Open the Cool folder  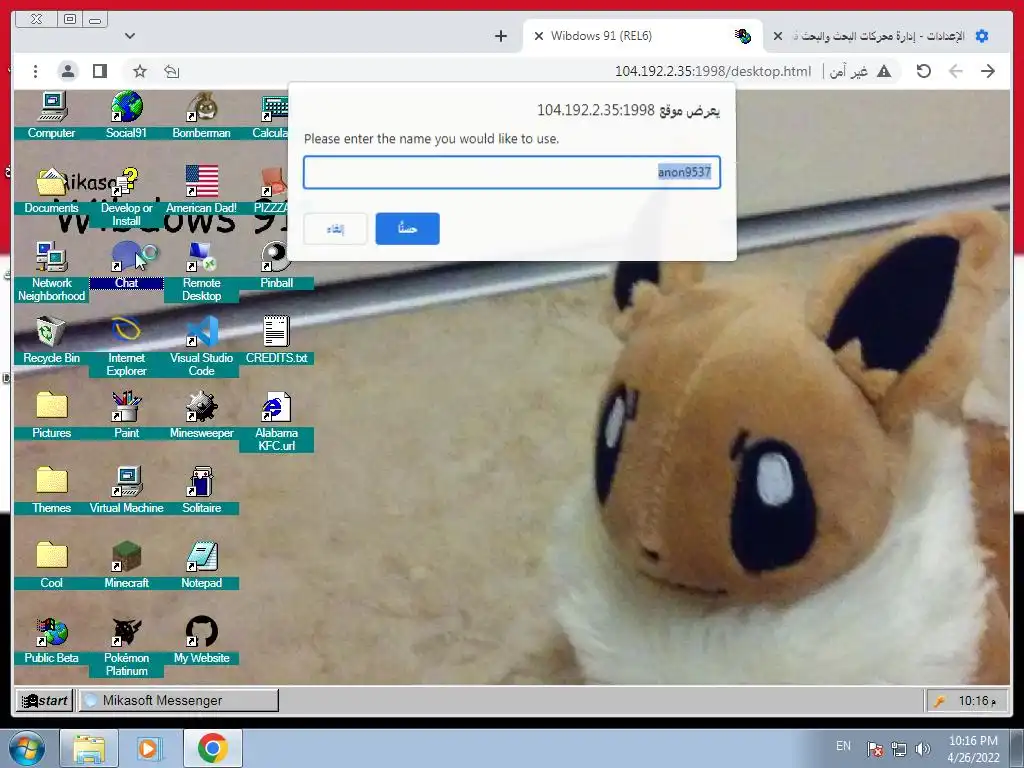coord(52,565)
